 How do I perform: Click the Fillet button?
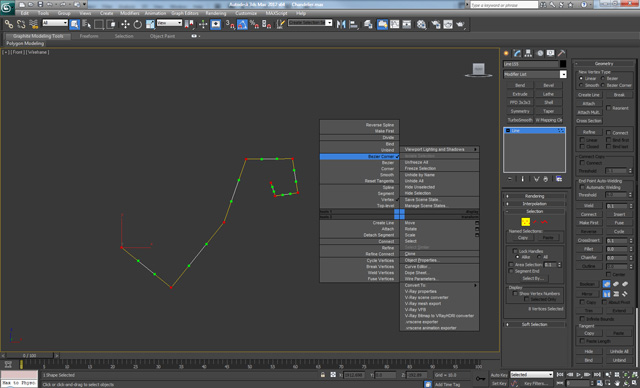[x=589, y=249]
